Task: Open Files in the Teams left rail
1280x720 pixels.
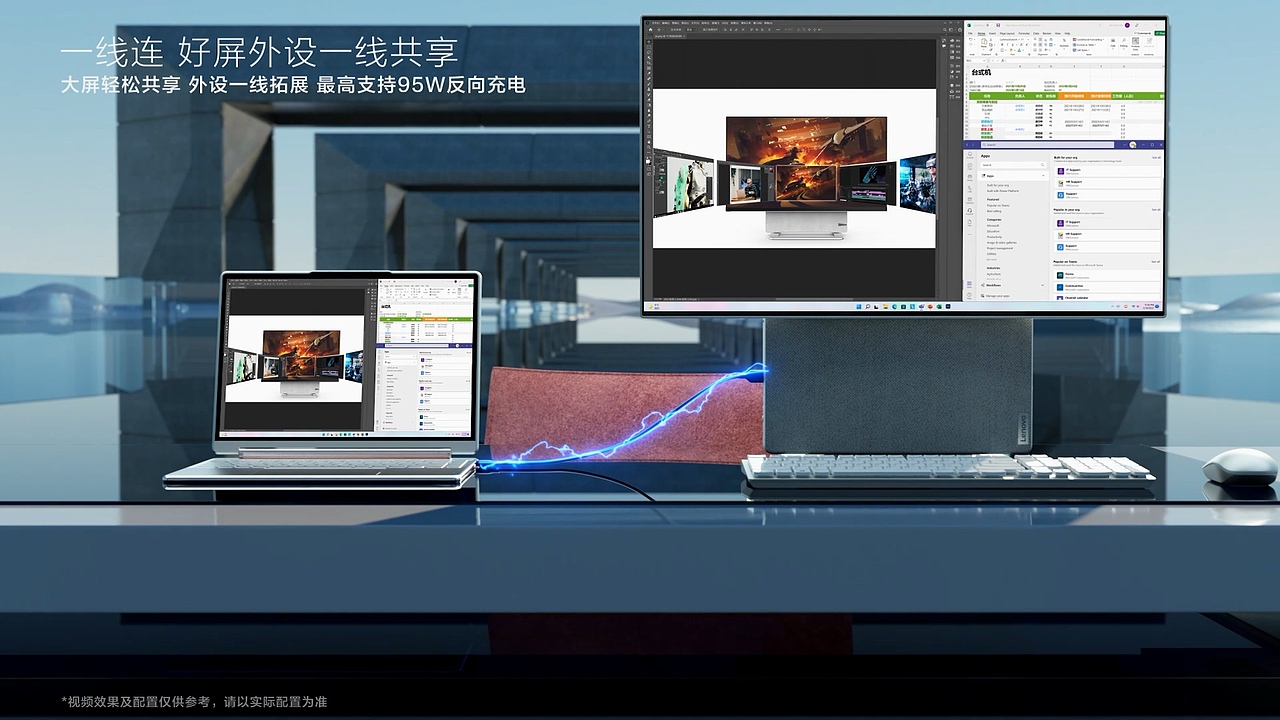Action: 970,222
